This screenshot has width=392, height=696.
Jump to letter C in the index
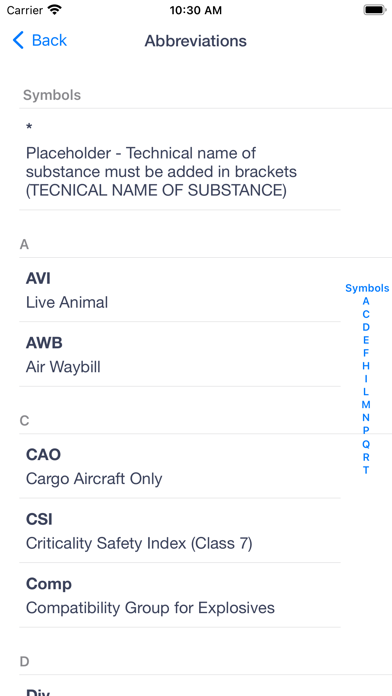(x=366, y=314)
